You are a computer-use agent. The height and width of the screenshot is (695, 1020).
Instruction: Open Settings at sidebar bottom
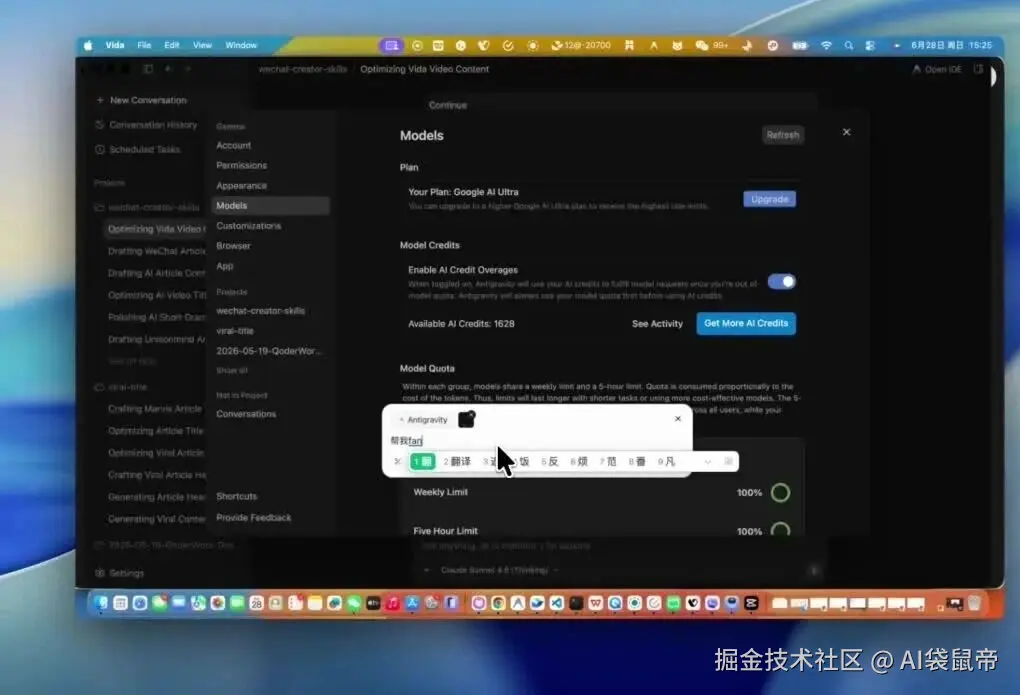coord(120,573)
